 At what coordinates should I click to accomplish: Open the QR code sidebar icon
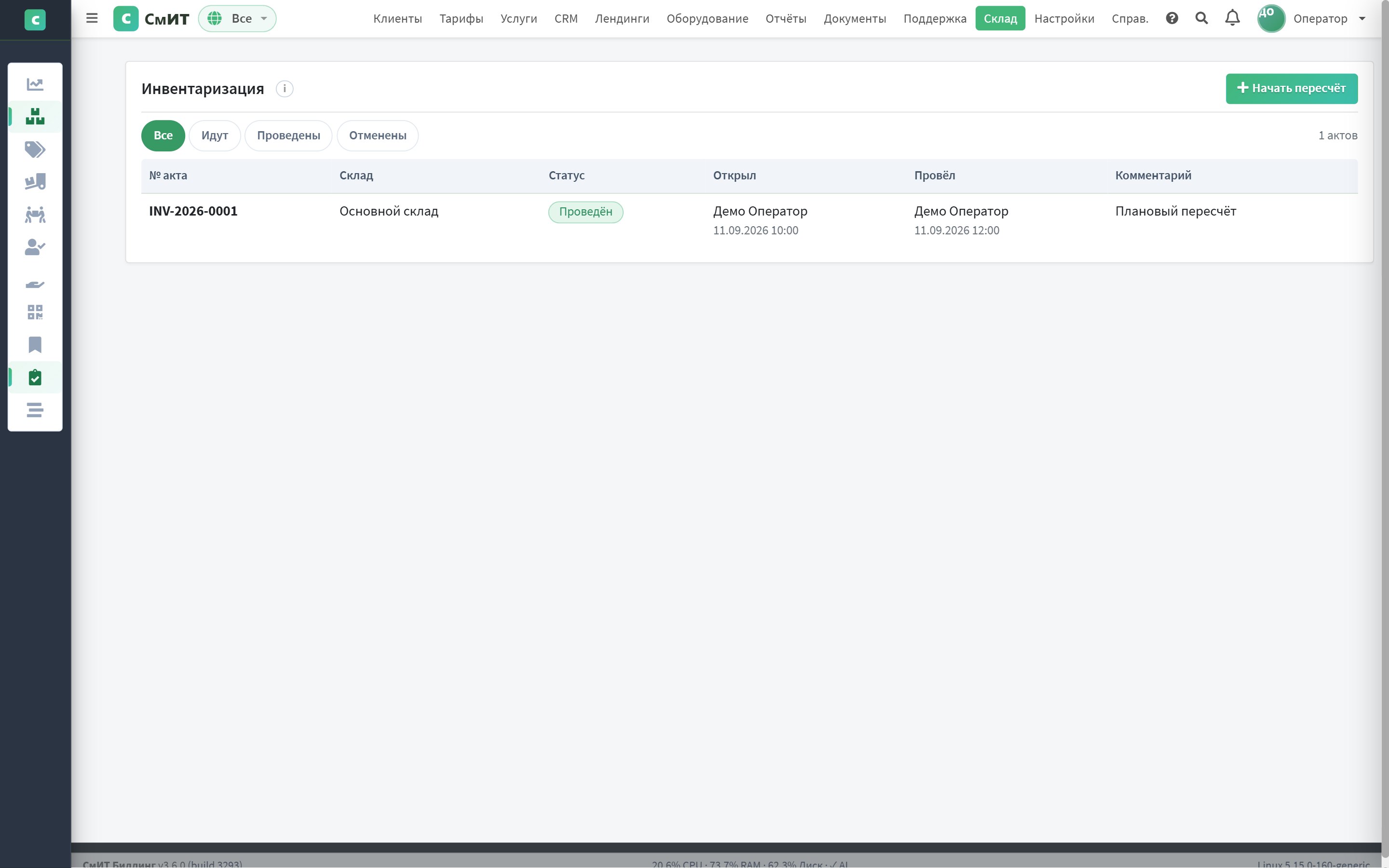pos(35,312)
